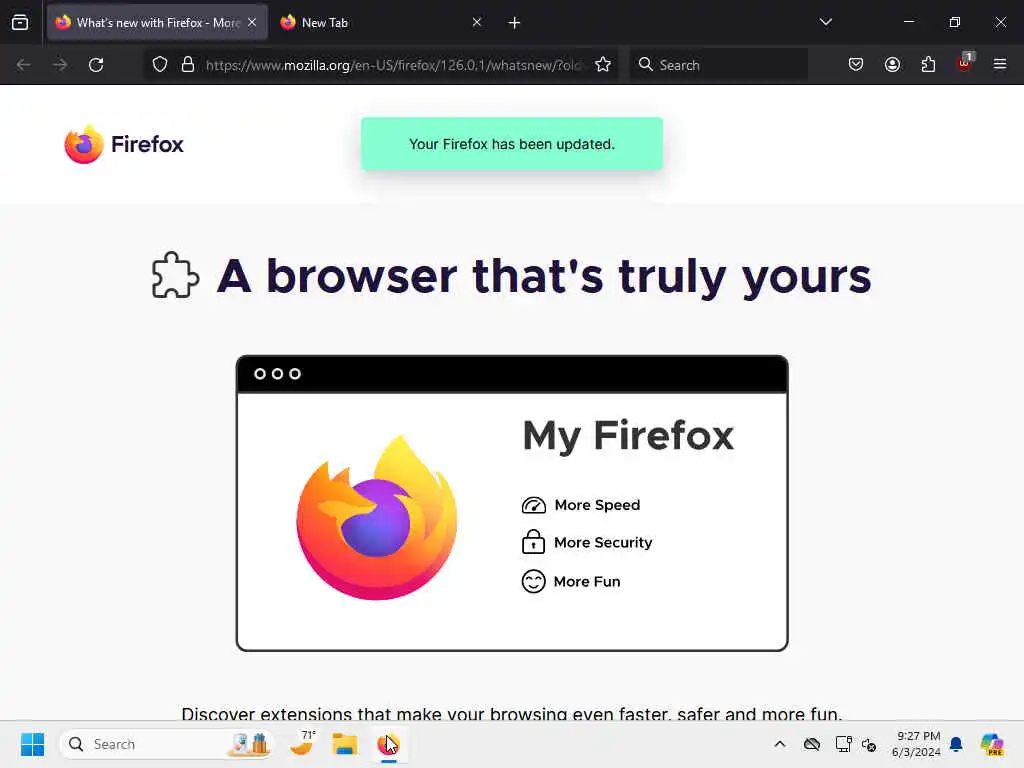Go forward one page
The width and height of the screenshot is (1024, 768).
click(x=60, y=65)
